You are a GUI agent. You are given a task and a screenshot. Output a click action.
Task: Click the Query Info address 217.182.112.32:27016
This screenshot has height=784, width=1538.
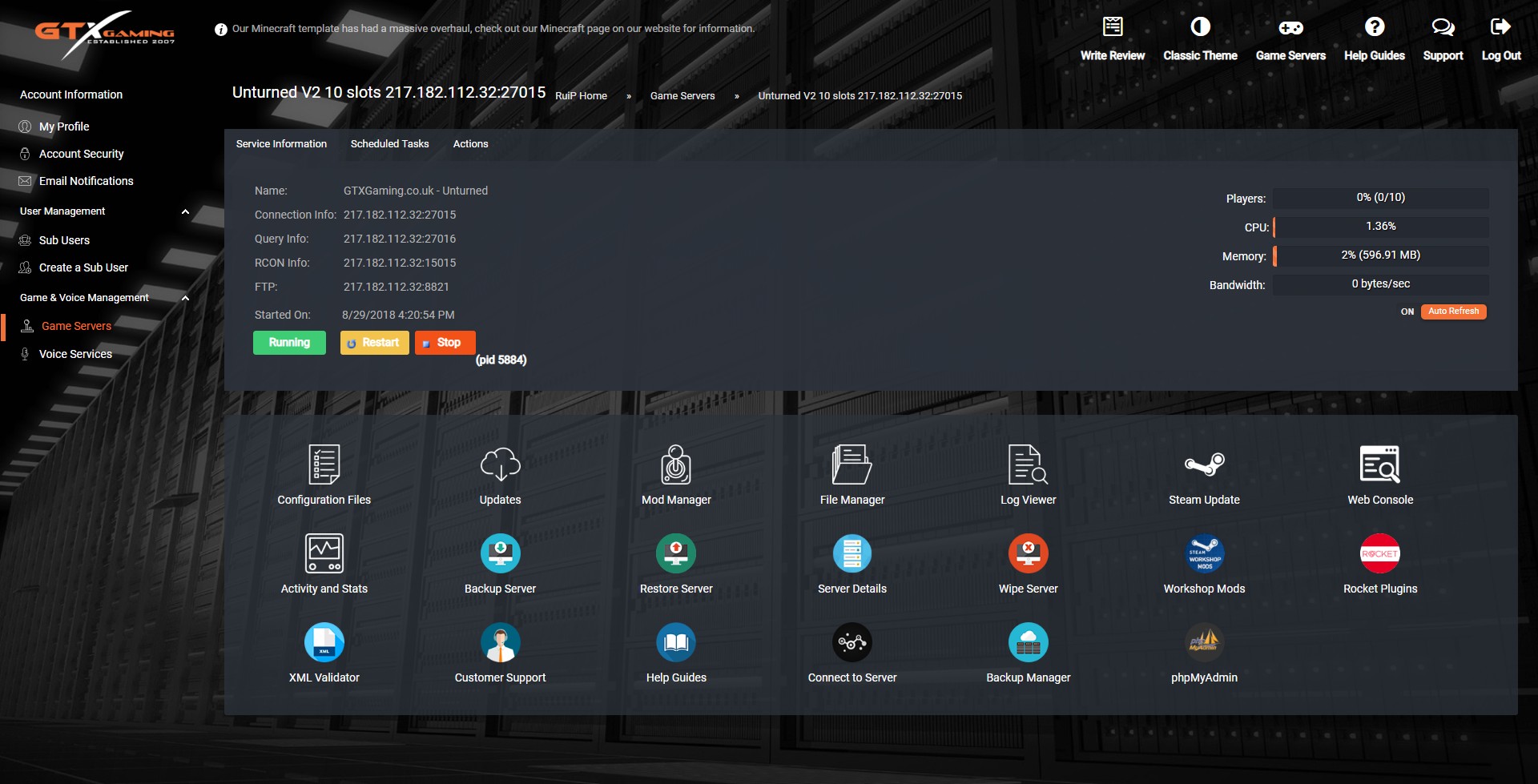tap(400, 239)
